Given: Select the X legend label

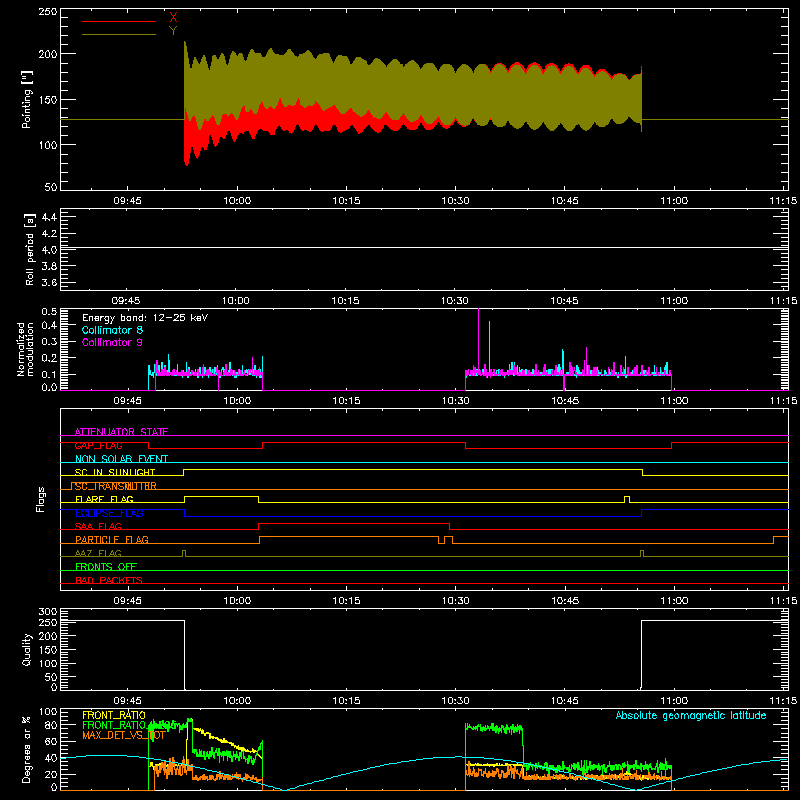Looking at the screenshot, I should point(173,17).
